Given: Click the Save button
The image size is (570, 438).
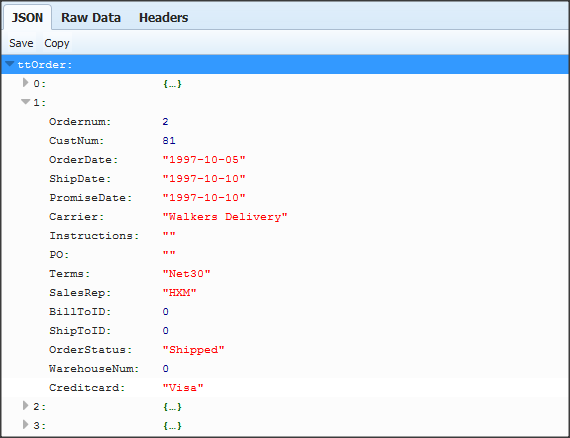Looking at the screenshot, I should coord(21,43).
